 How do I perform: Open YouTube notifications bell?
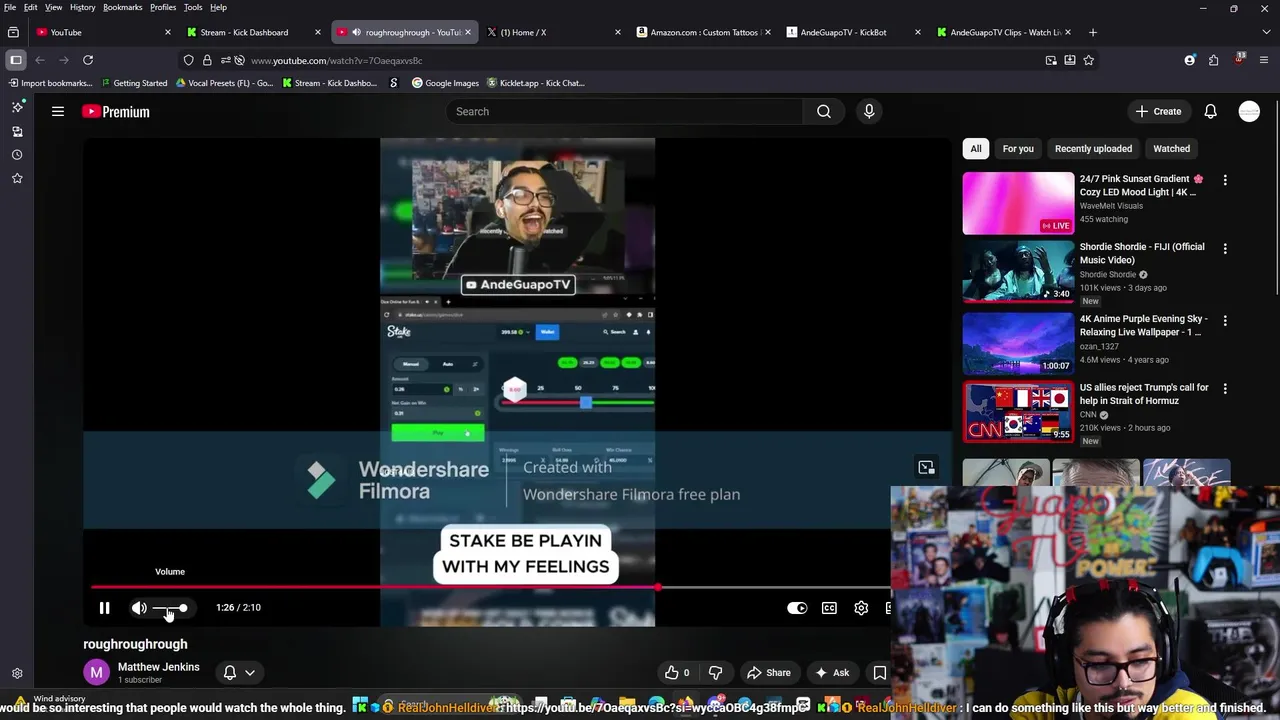(x=1210, y=111)
